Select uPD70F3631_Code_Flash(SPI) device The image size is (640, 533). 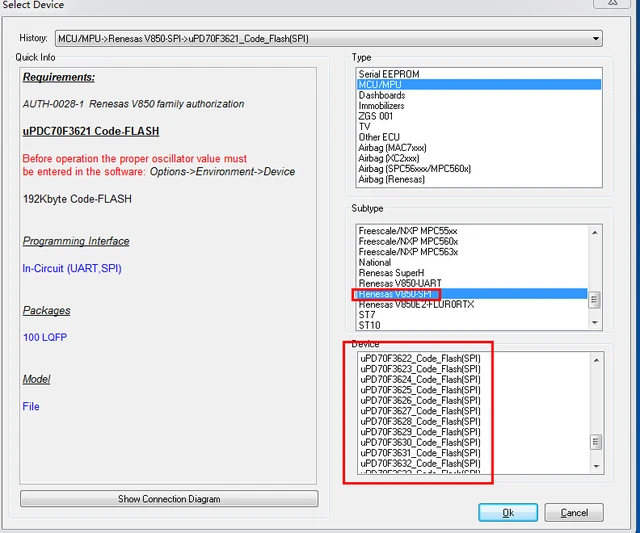(x=420, y=453)
